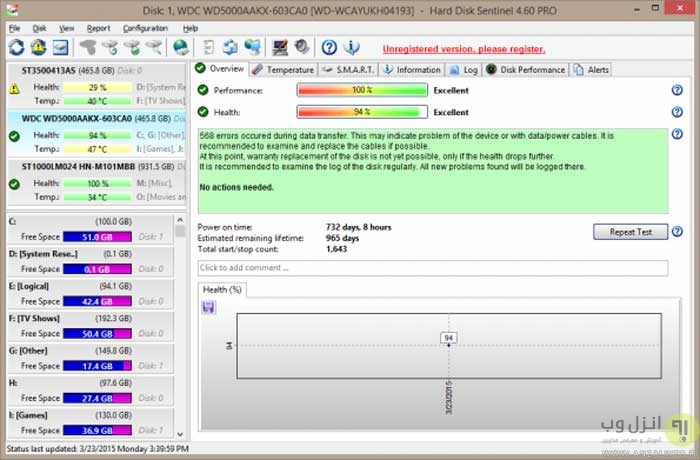
Task: Click the yellow warning icon of ST3500413AS disk
Action: click(x=14, y=88)
